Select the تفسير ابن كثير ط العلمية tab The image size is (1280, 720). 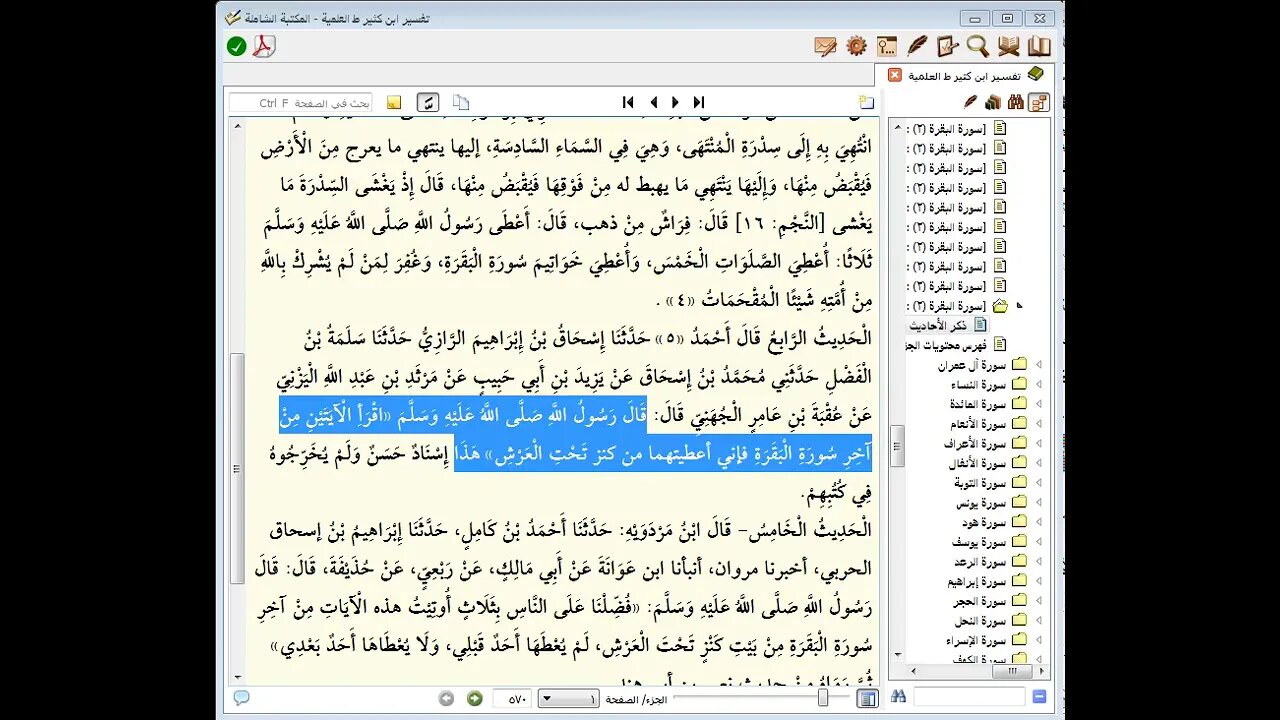[x=964, y=76]
